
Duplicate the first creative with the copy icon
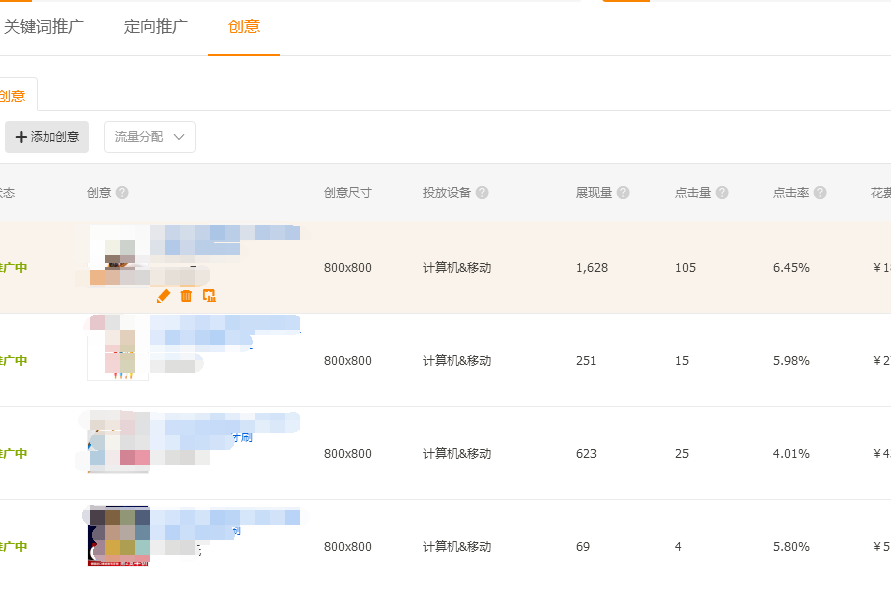click(208, 296)
